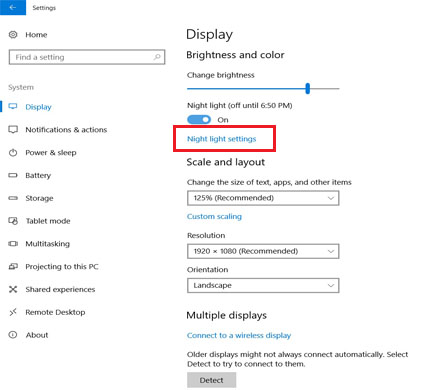Expand the Landscape orientation dropdown
Image resolution: width=440 pixels, height=390 pixels.
click(x=263, y=285)
